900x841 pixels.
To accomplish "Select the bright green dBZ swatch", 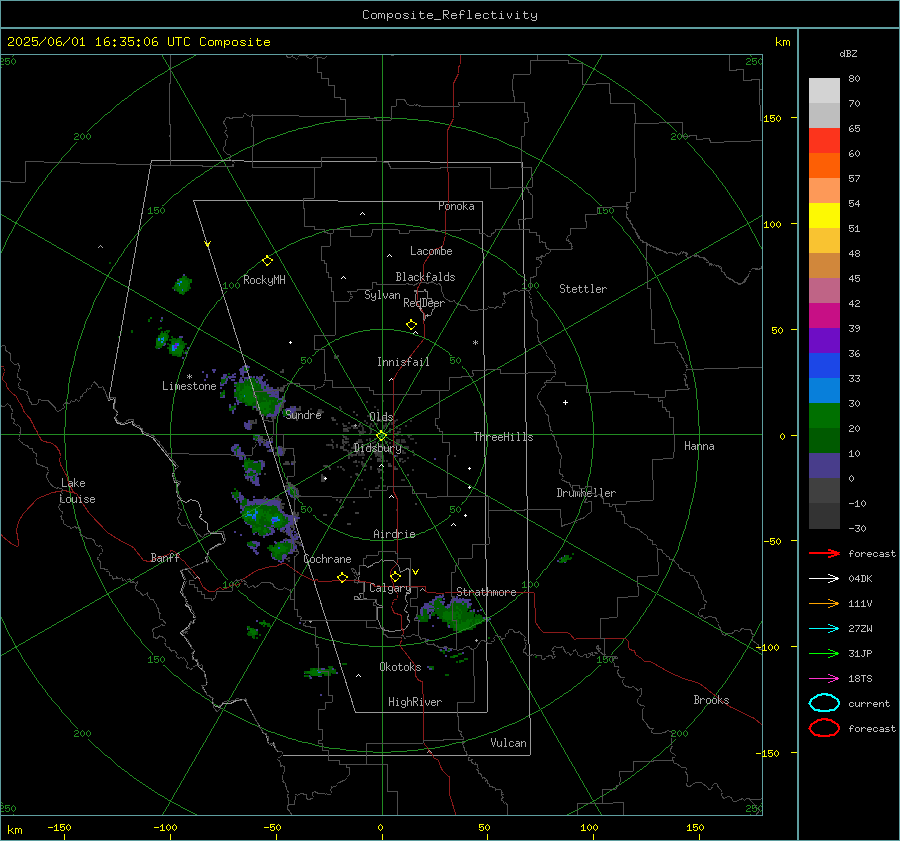I will point(824,416).
